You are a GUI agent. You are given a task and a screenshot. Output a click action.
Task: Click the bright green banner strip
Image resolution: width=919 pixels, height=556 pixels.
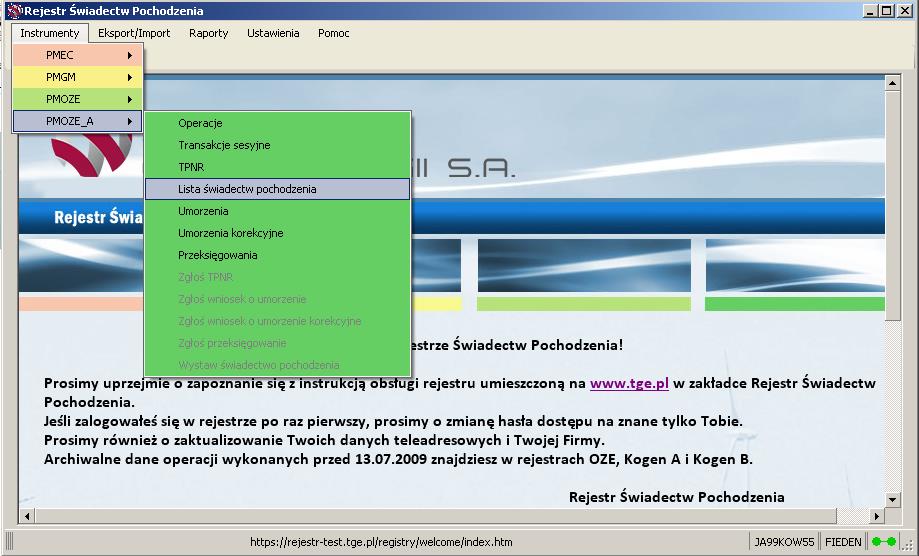tap(794, 303)
